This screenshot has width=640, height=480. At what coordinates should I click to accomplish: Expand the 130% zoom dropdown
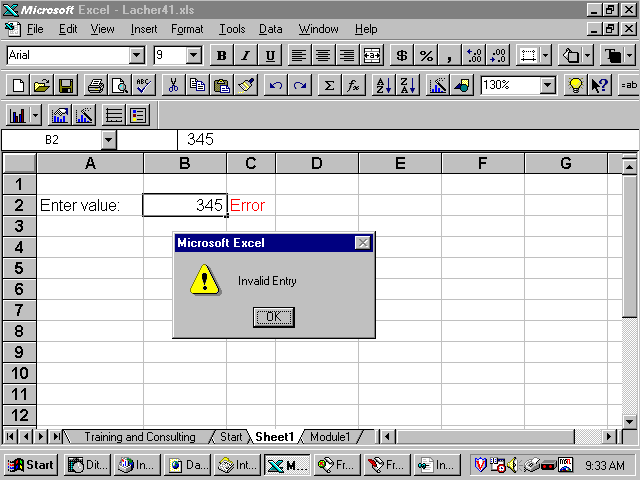point(548,85)
